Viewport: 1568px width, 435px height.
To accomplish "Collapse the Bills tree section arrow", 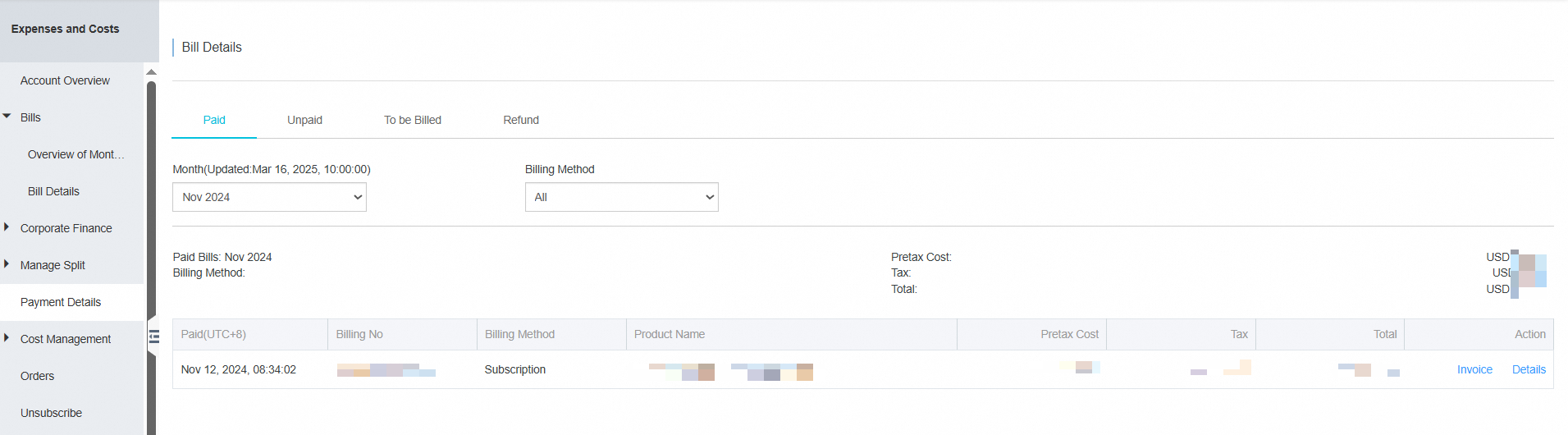I will tap(7, 117).
